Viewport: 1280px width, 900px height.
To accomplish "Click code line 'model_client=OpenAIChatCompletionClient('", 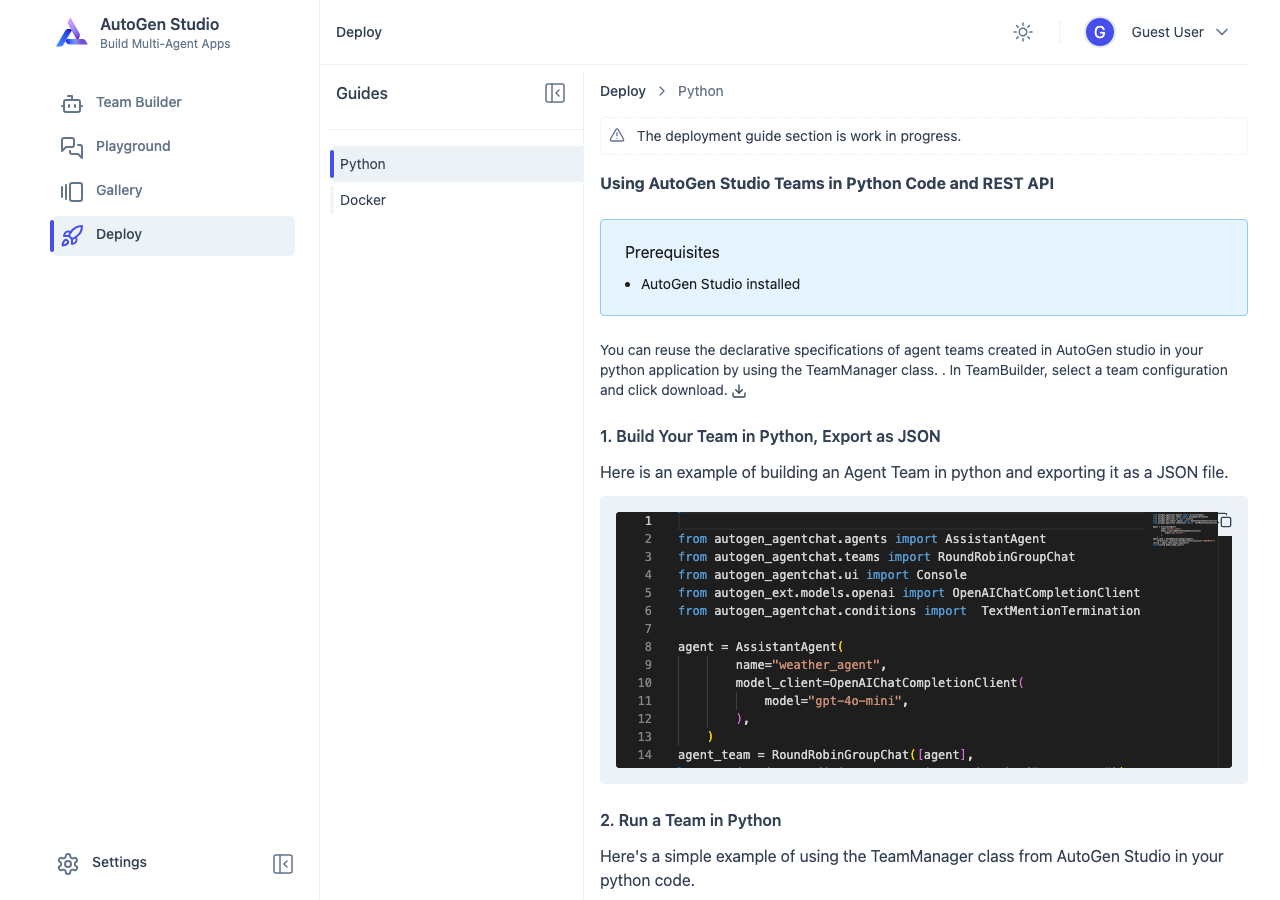I will (x=880, y=683).
